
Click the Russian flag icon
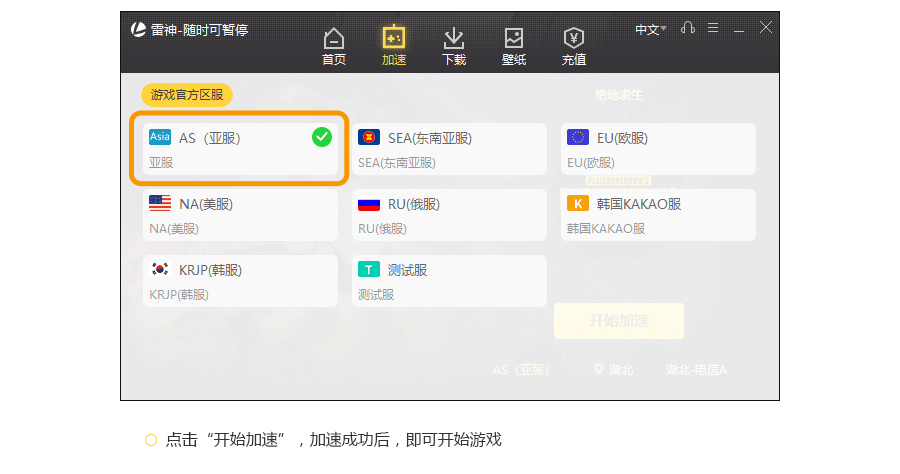click(x=368, y=204)
